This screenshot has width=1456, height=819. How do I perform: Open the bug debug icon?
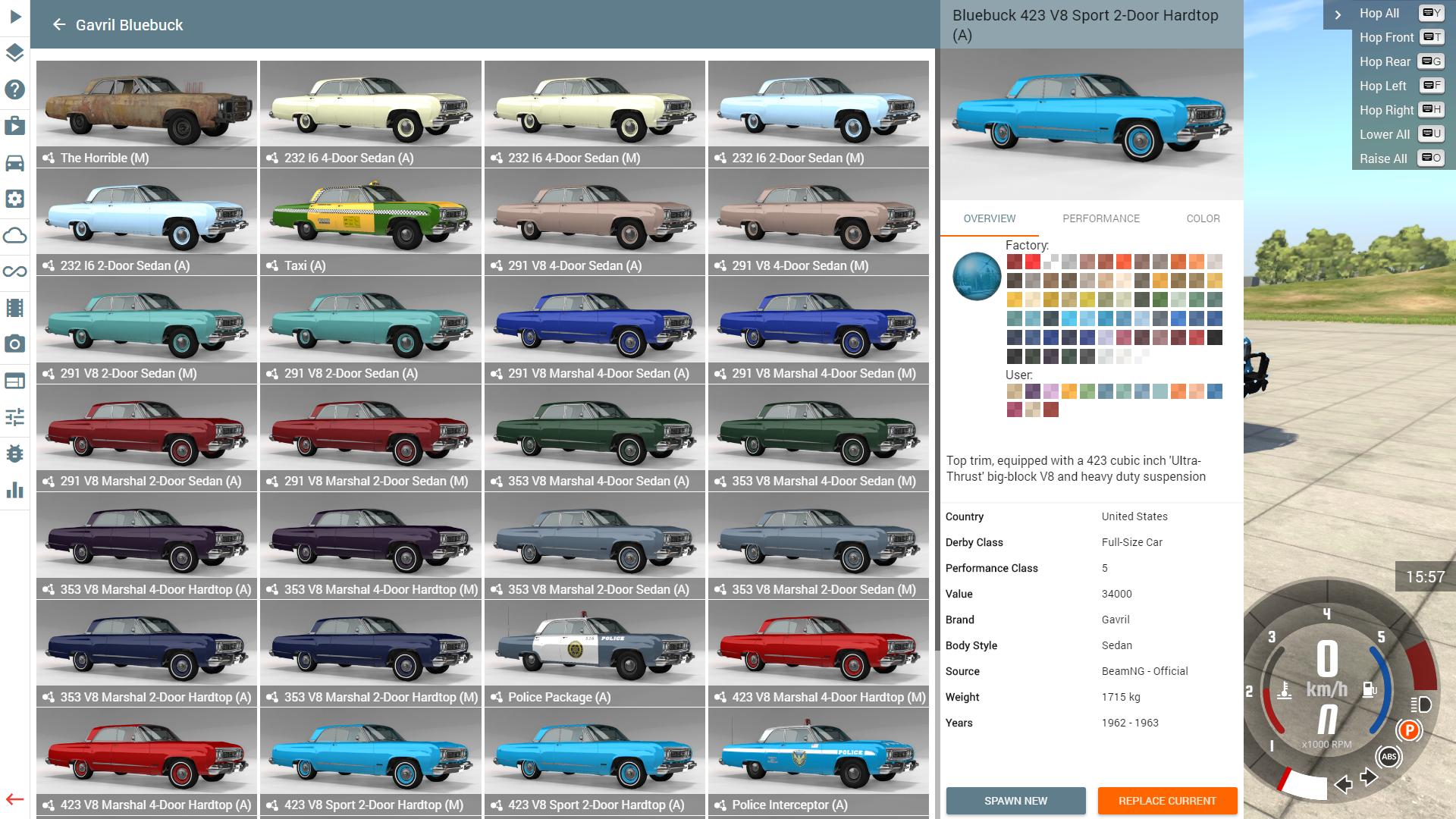click(x=15, y=453)
